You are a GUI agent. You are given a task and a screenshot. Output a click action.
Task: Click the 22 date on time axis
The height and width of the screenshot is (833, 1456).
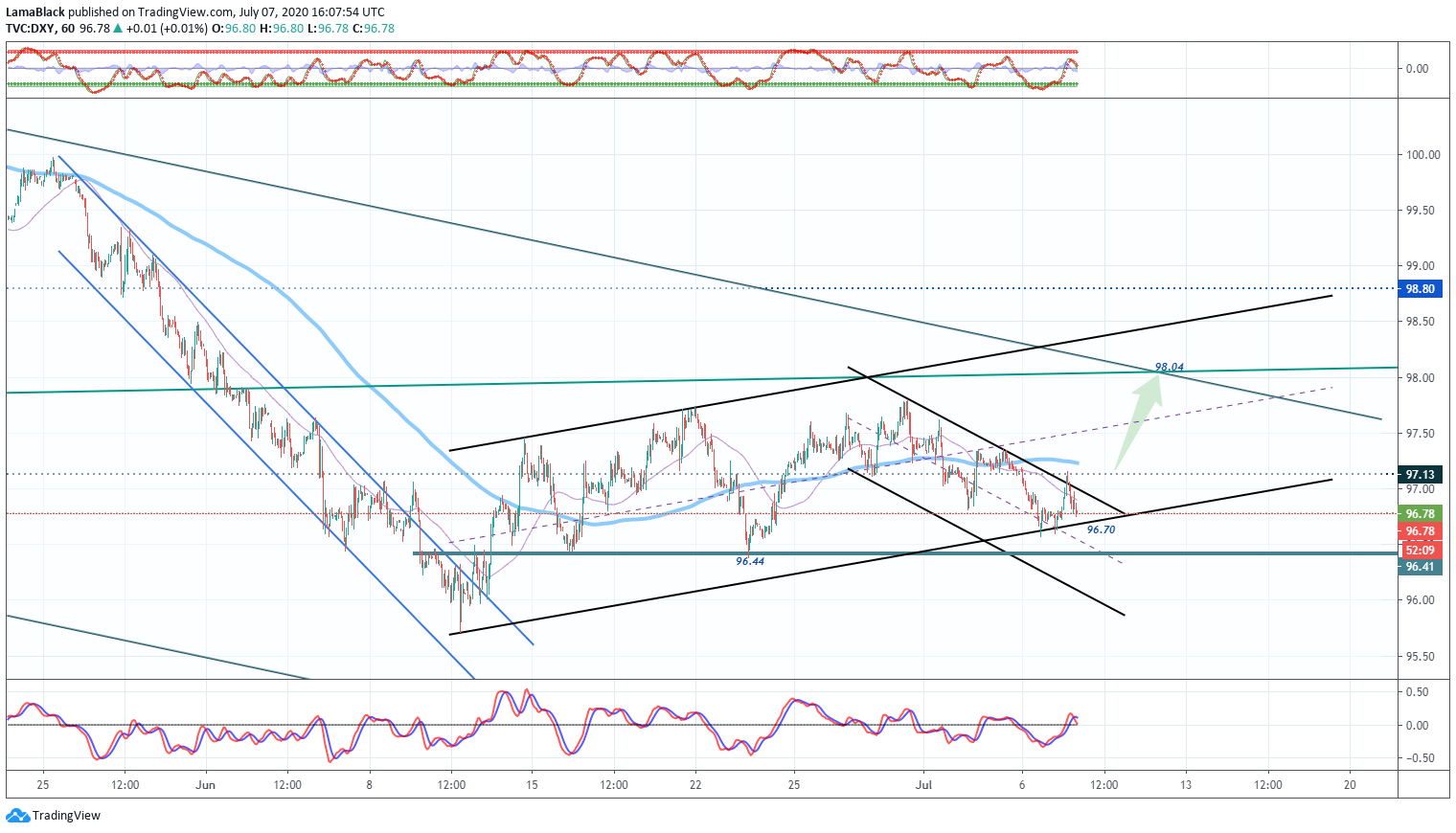(x=695, y=785)
